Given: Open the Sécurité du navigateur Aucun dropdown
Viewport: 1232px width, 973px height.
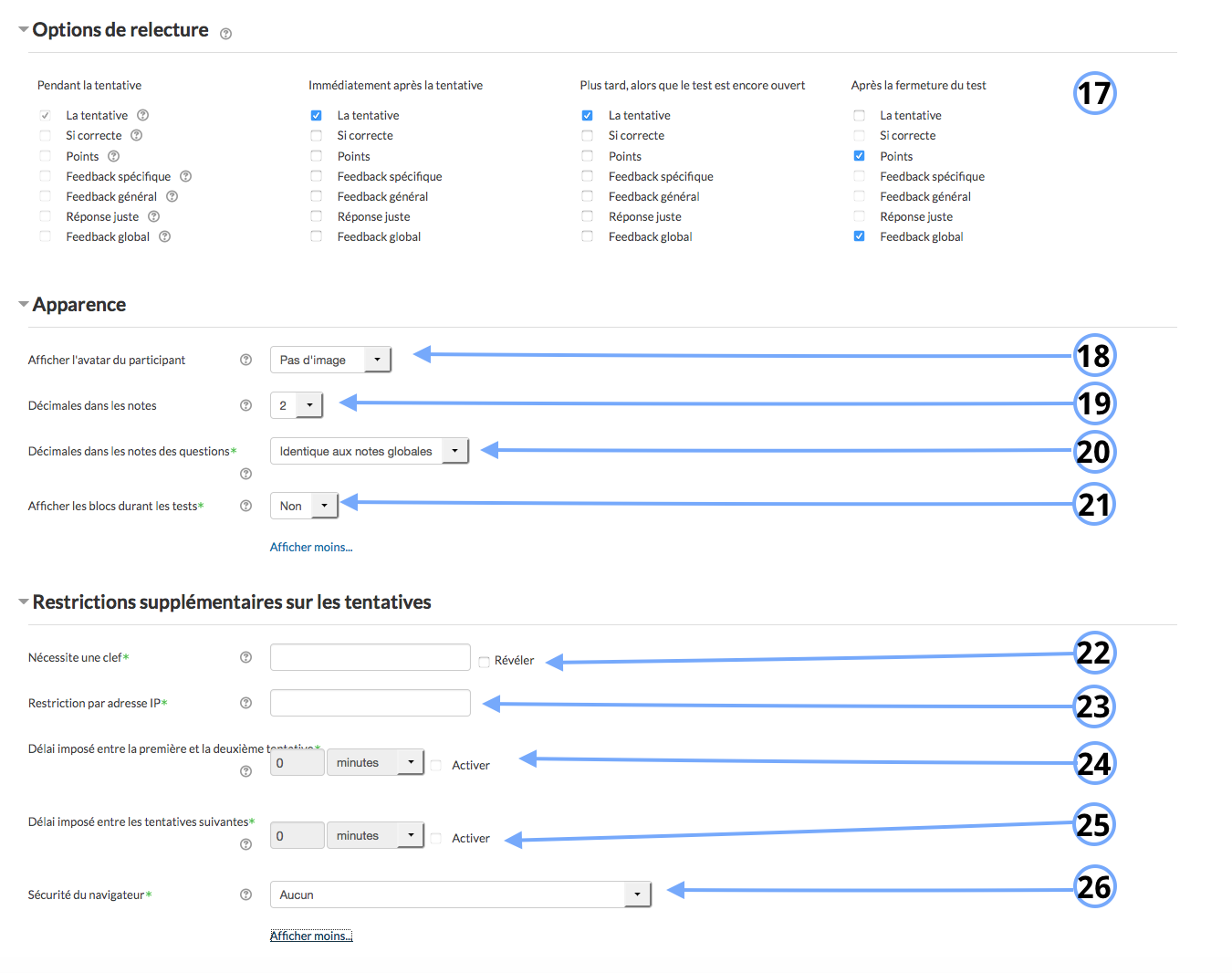Looking at the screenshot, I should coord(460,895).
